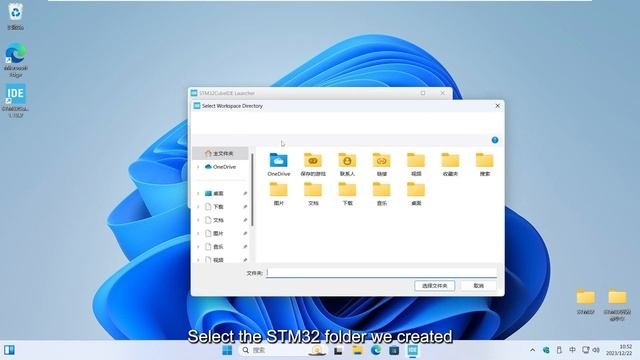The image size is (640, 360).
Task: Open Task View from the taskbar
Action: point(338,350)
